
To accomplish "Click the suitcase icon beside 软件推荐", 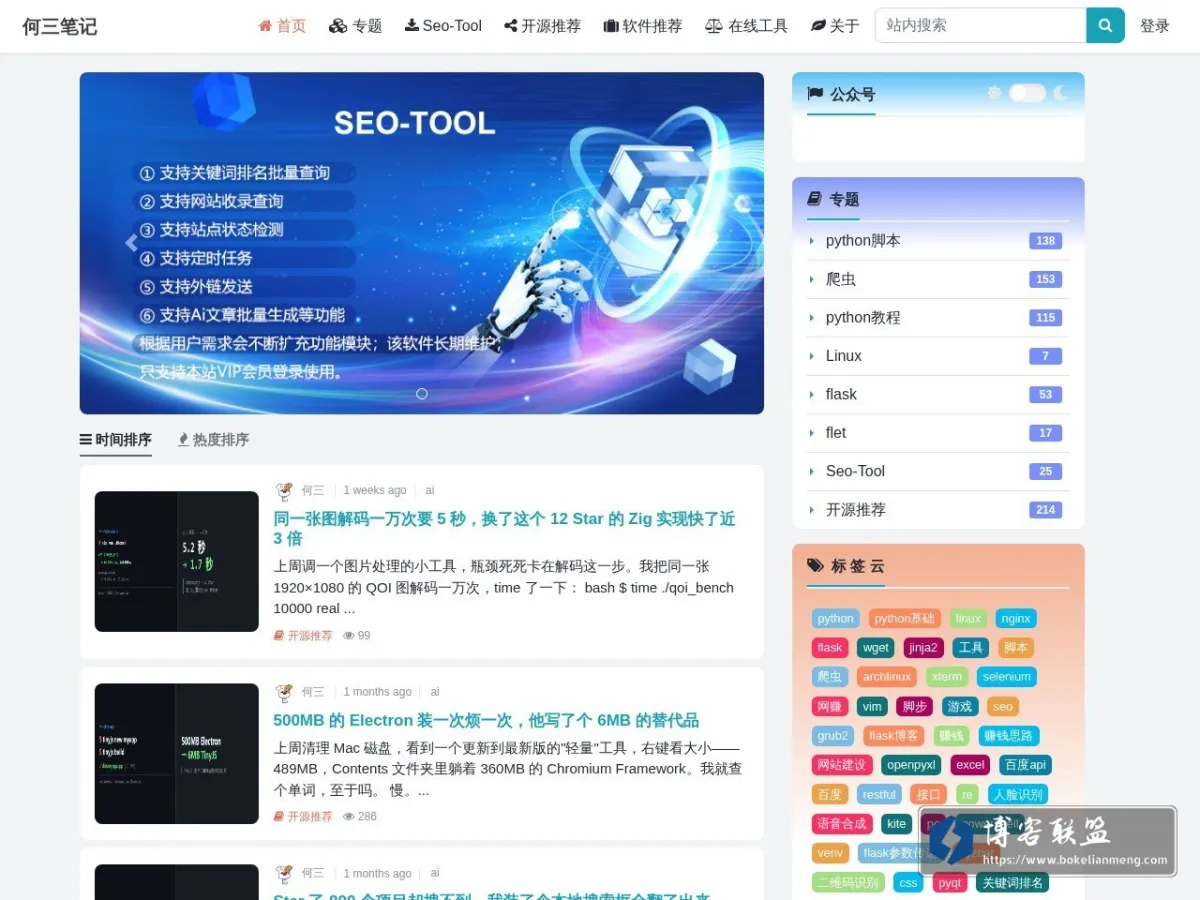I will pyautogui.click(x=611, y=26).
